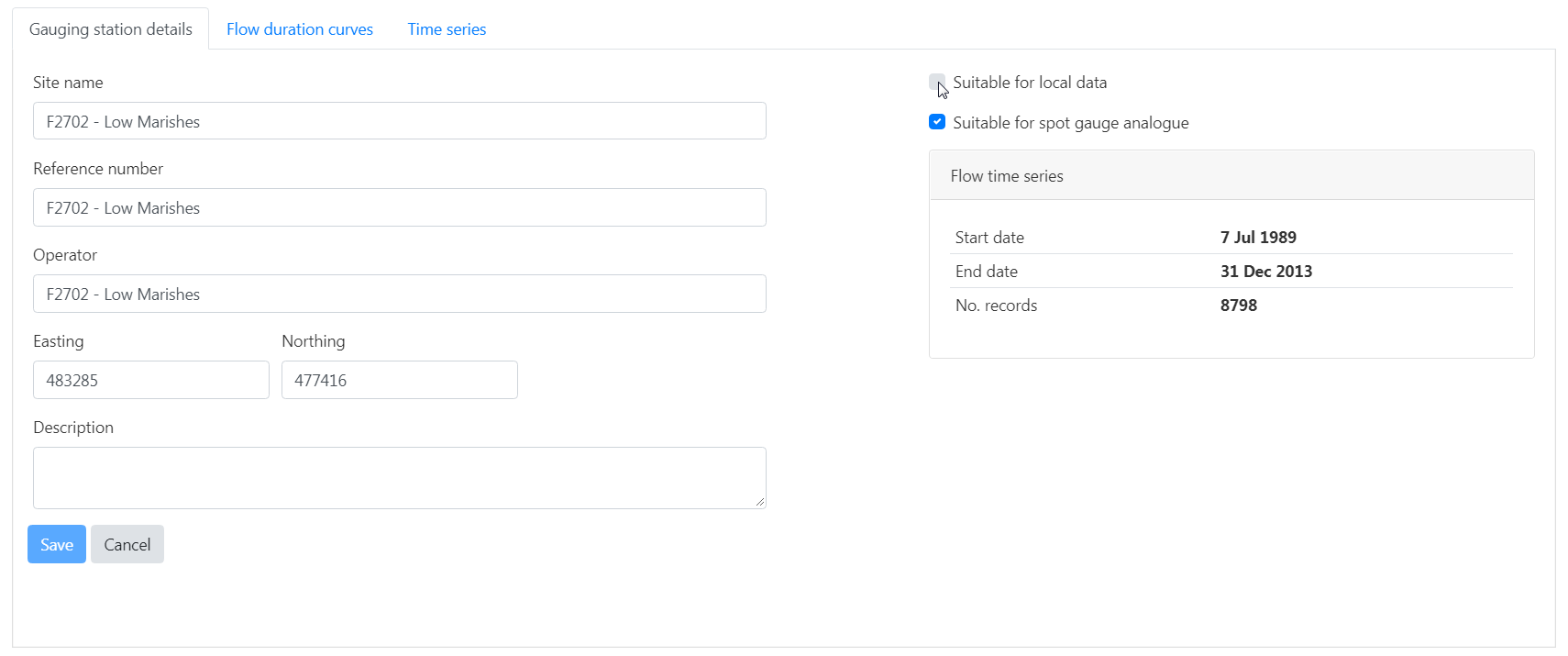Select the Operator text field
The height and width of the screenshot is (656, 1568).
click(x=399, y=294)
